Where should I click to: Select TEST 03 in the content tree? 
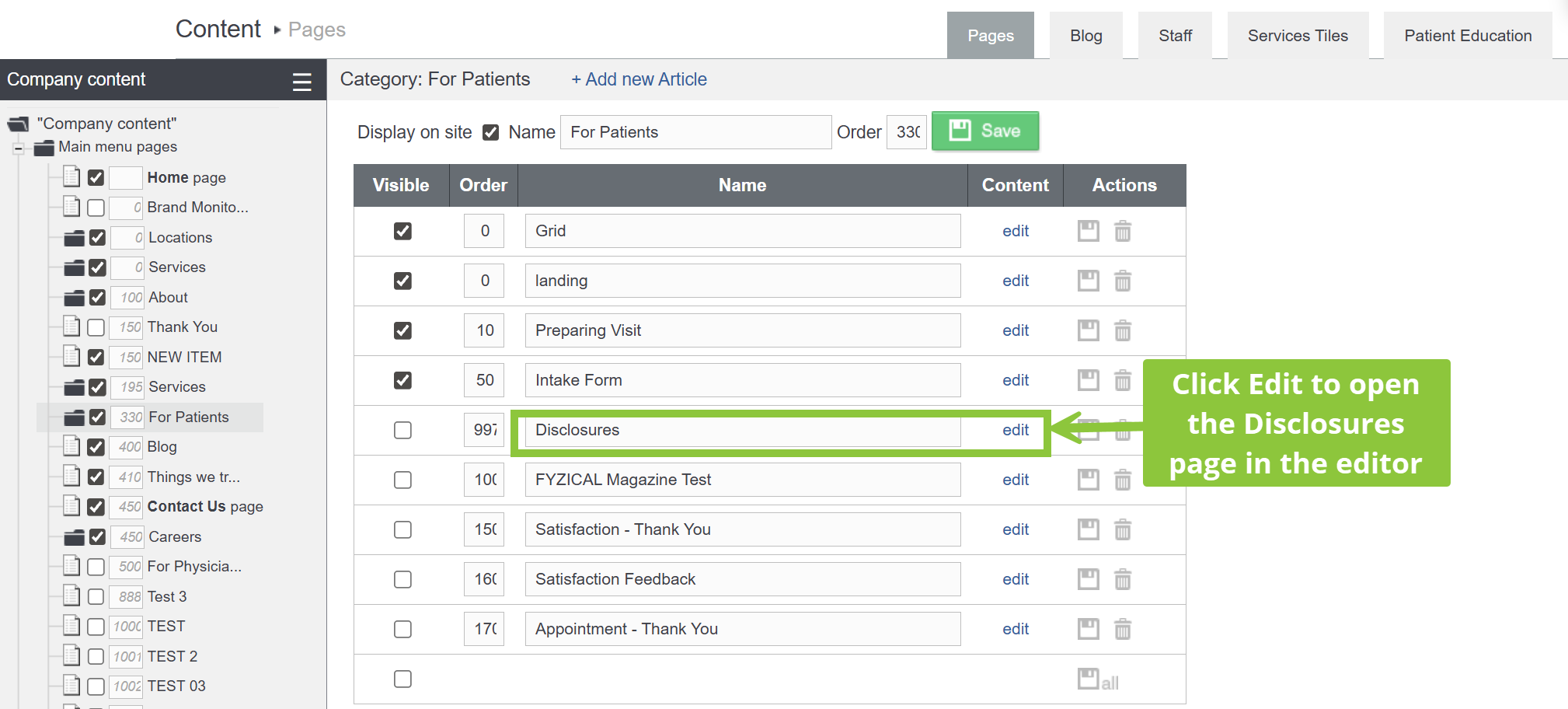point(176,686)
